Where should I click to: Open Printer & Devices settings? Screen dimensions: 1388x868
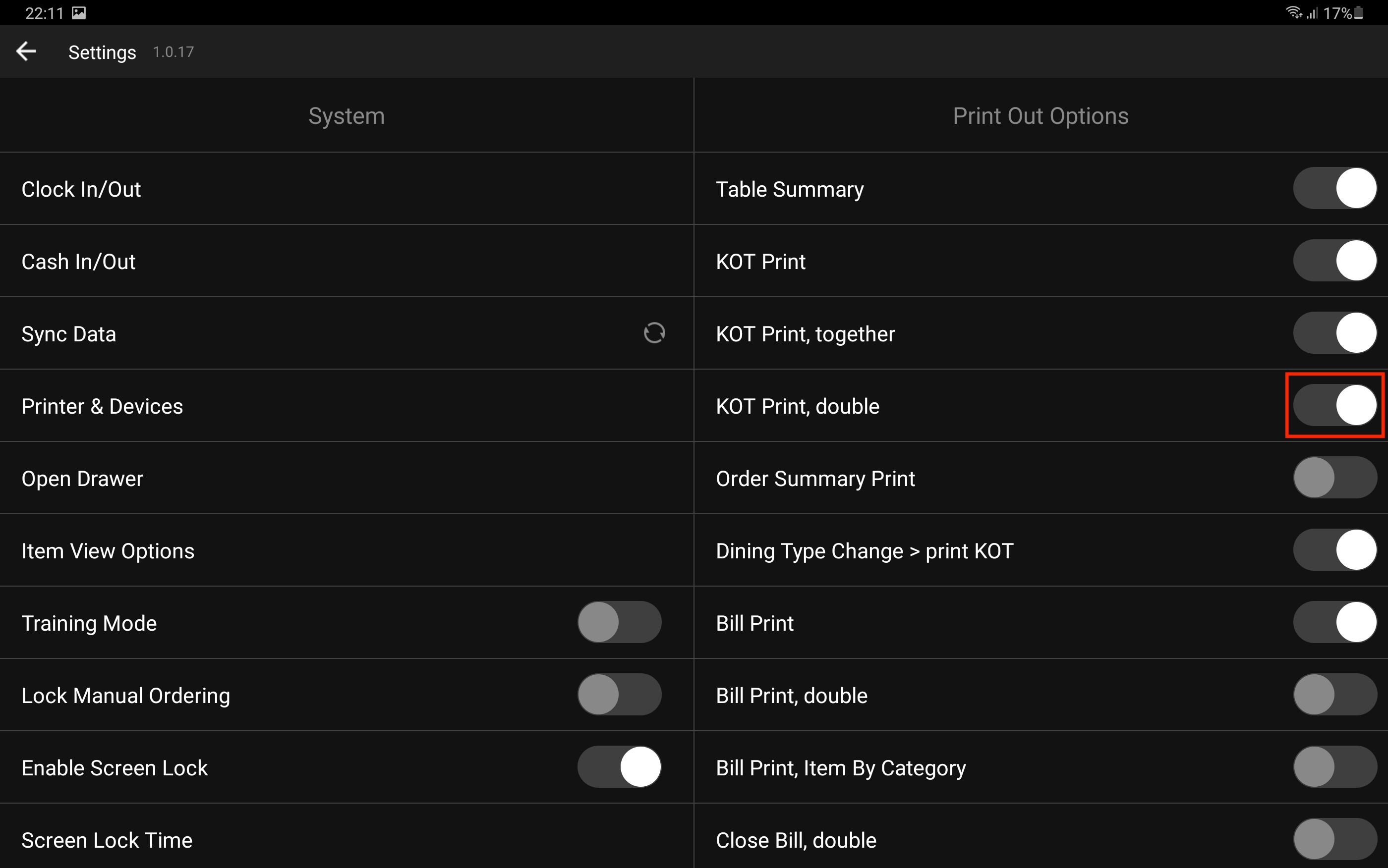click(x=102, y=406)
